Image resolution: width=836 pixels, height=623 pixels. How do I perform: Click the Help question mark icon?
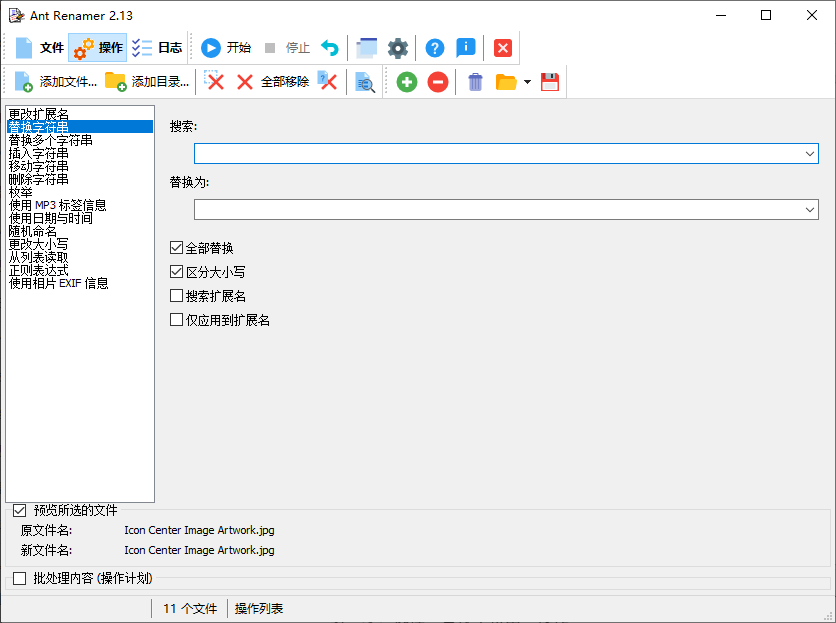pyautogui.click(x=434, y=47)
